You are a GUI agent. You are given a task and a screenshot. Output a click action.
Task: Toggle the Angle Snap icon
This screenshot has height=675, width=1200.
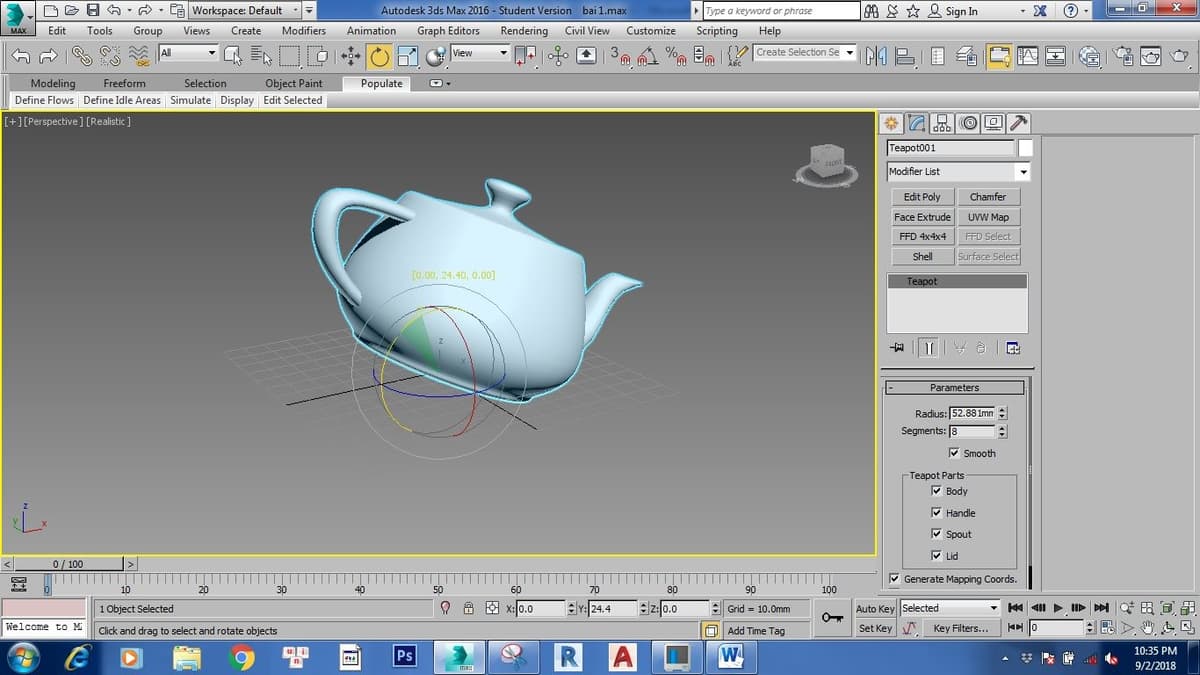[648, 57]
